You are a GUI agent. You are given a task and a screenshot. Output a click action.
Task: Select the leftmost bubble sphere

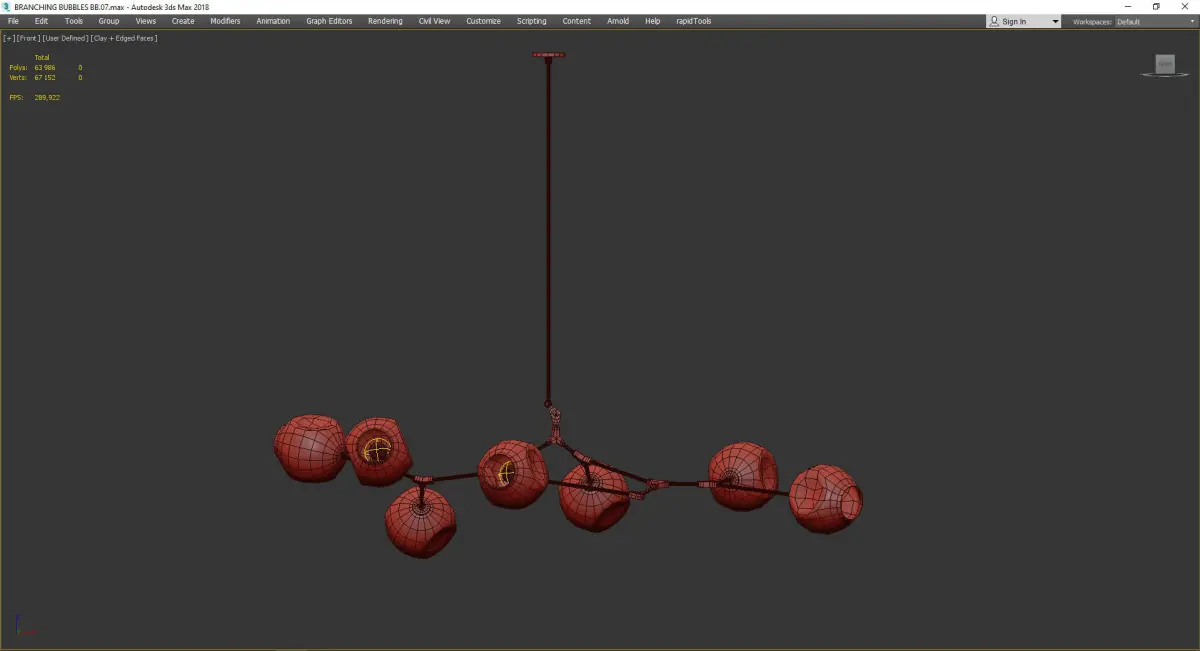pyautogui.click(x=310, y=448)
